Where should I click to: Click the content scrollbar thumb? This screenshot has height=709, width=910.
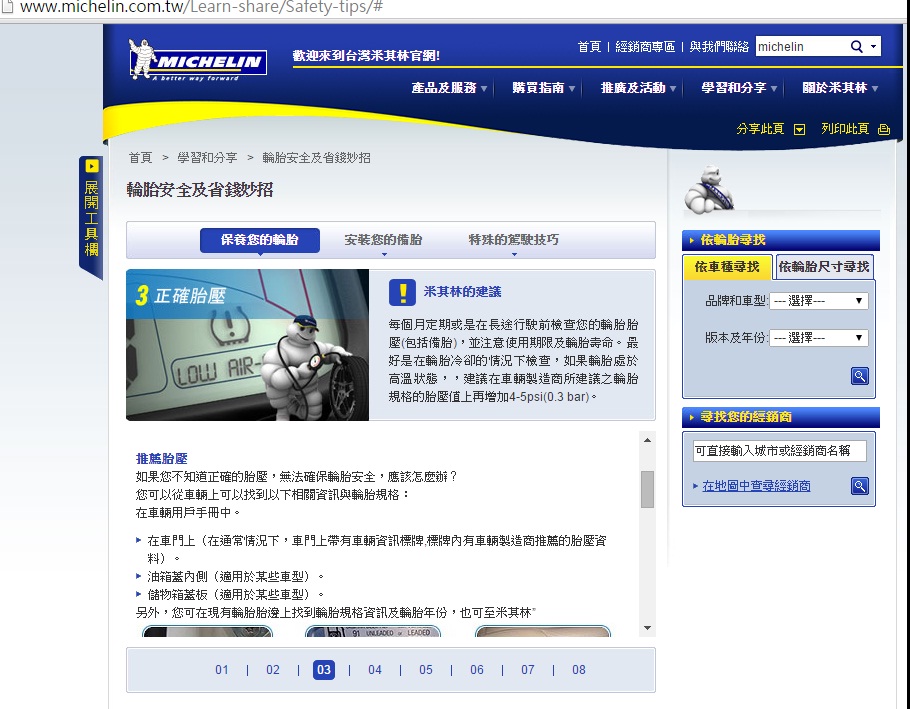(x=647, y=489)
